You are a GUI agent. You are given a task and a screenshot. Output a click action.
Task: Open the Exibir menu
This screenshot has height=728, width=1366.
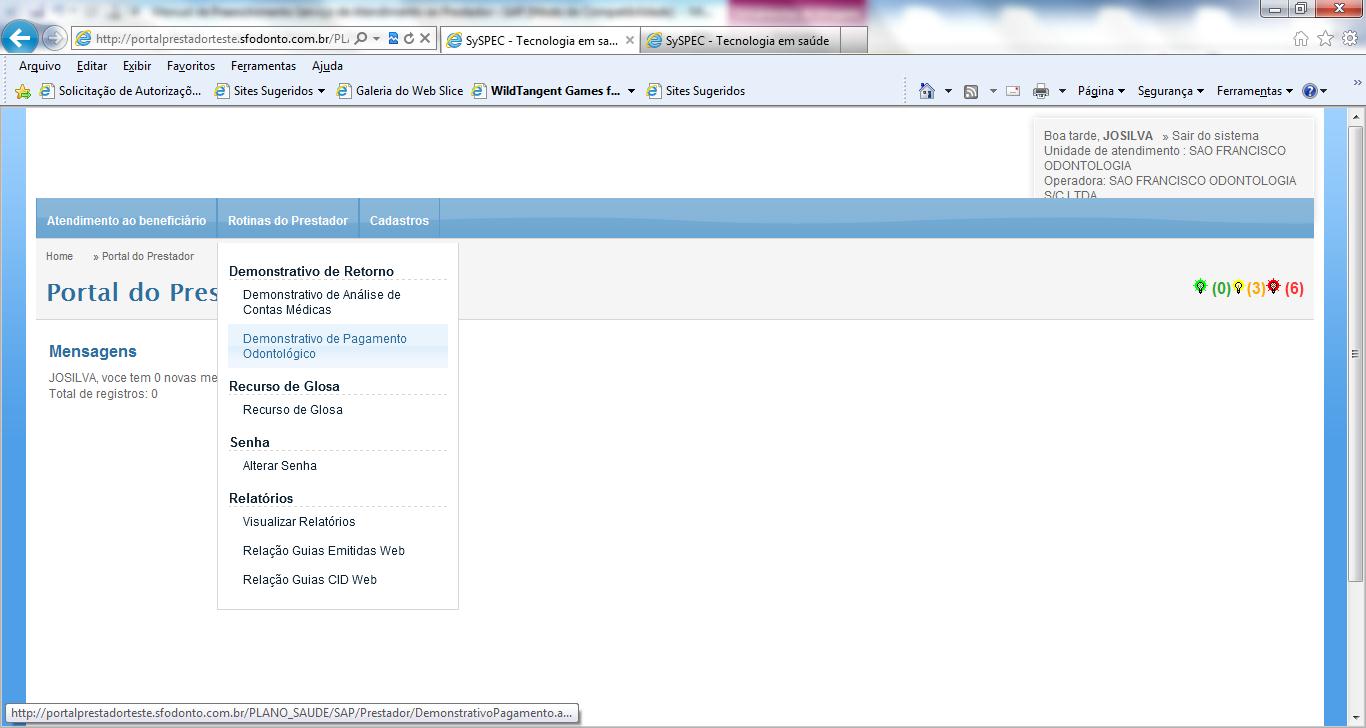click(x=137, y=66)
